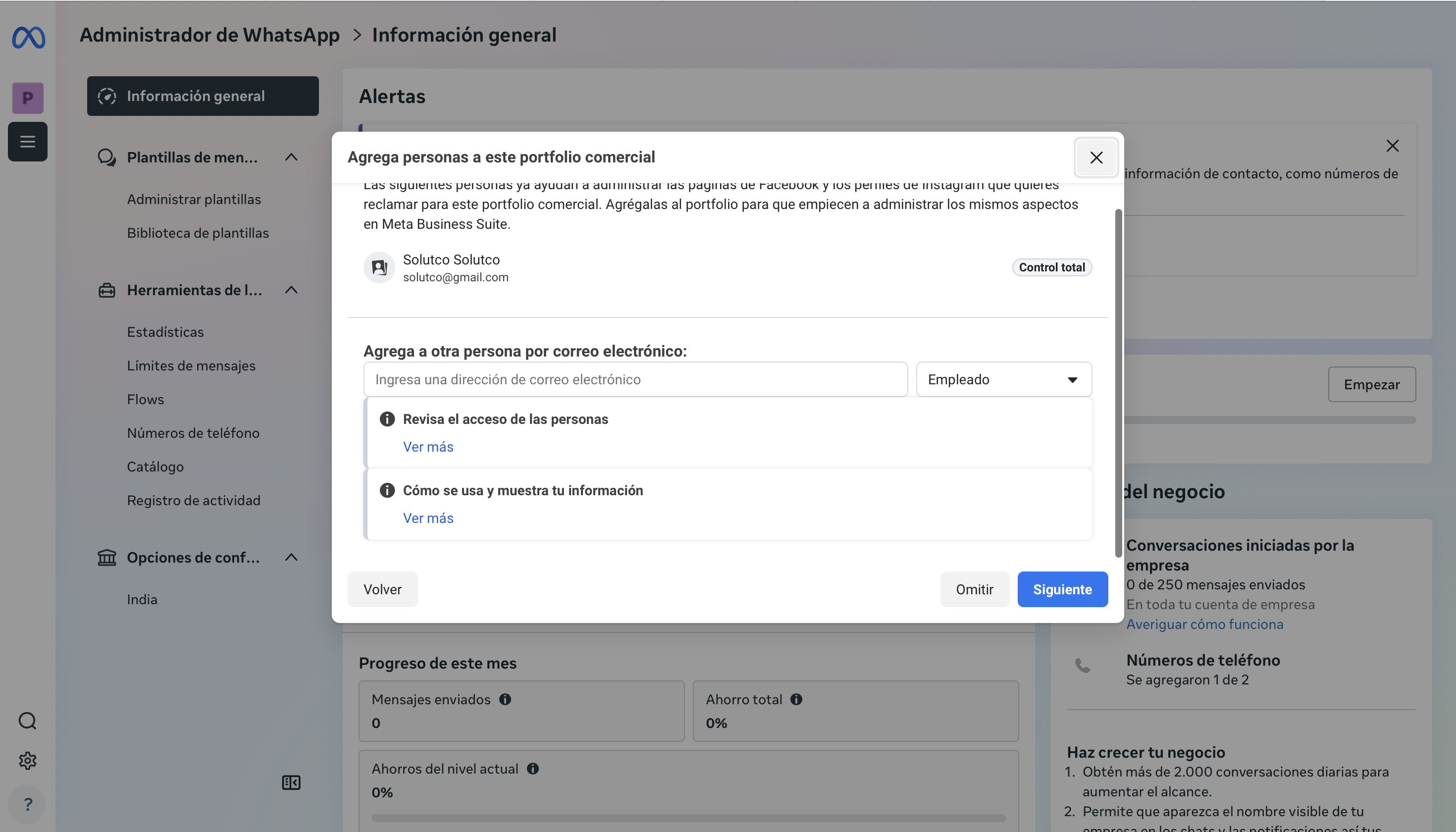Click 'Se agregaron 1 de 2' text
1456x832 pixels.
tap(1187, 679)
